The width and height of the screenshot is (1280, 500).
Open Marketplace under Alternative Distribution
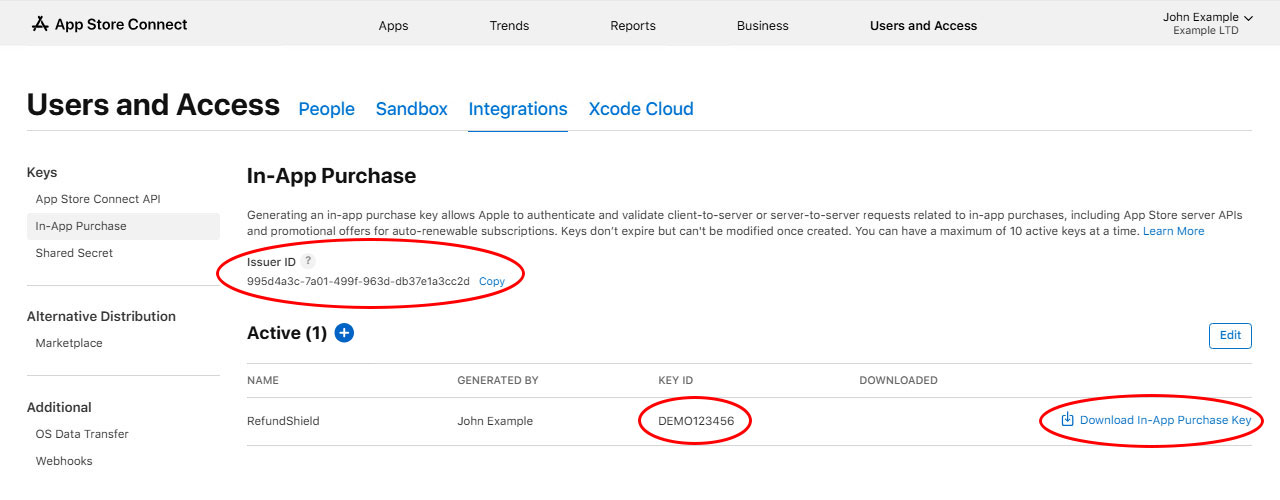(69, 343)
